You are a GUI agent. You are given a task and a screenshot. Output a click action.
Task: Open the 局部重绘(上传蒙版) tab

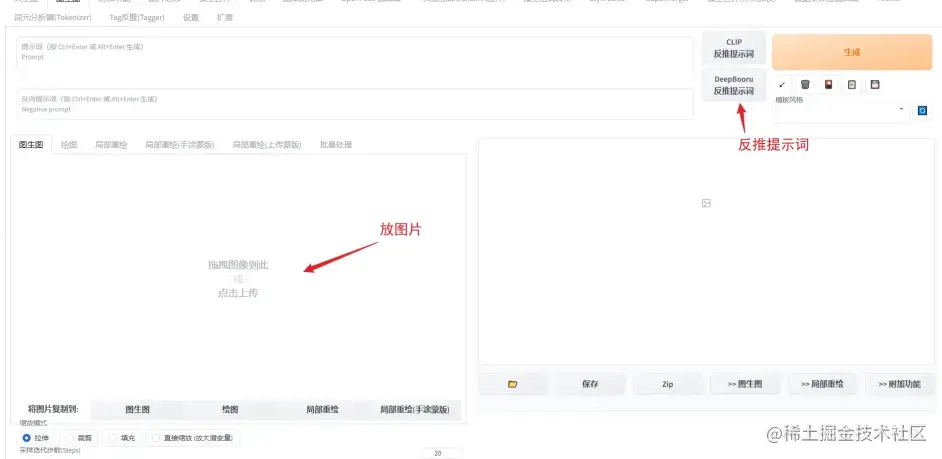pos(267,145)
